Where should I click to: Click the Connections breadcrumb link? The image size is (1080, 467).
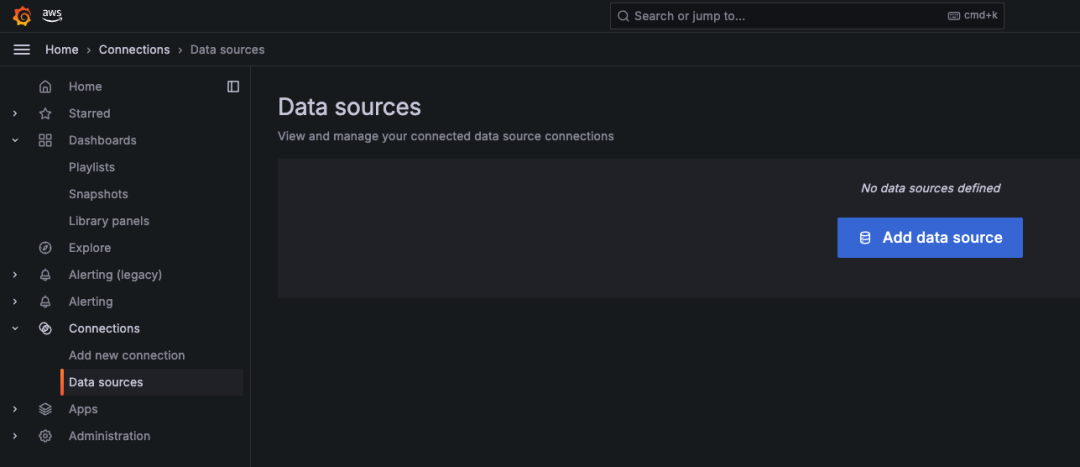pos(134,49)
